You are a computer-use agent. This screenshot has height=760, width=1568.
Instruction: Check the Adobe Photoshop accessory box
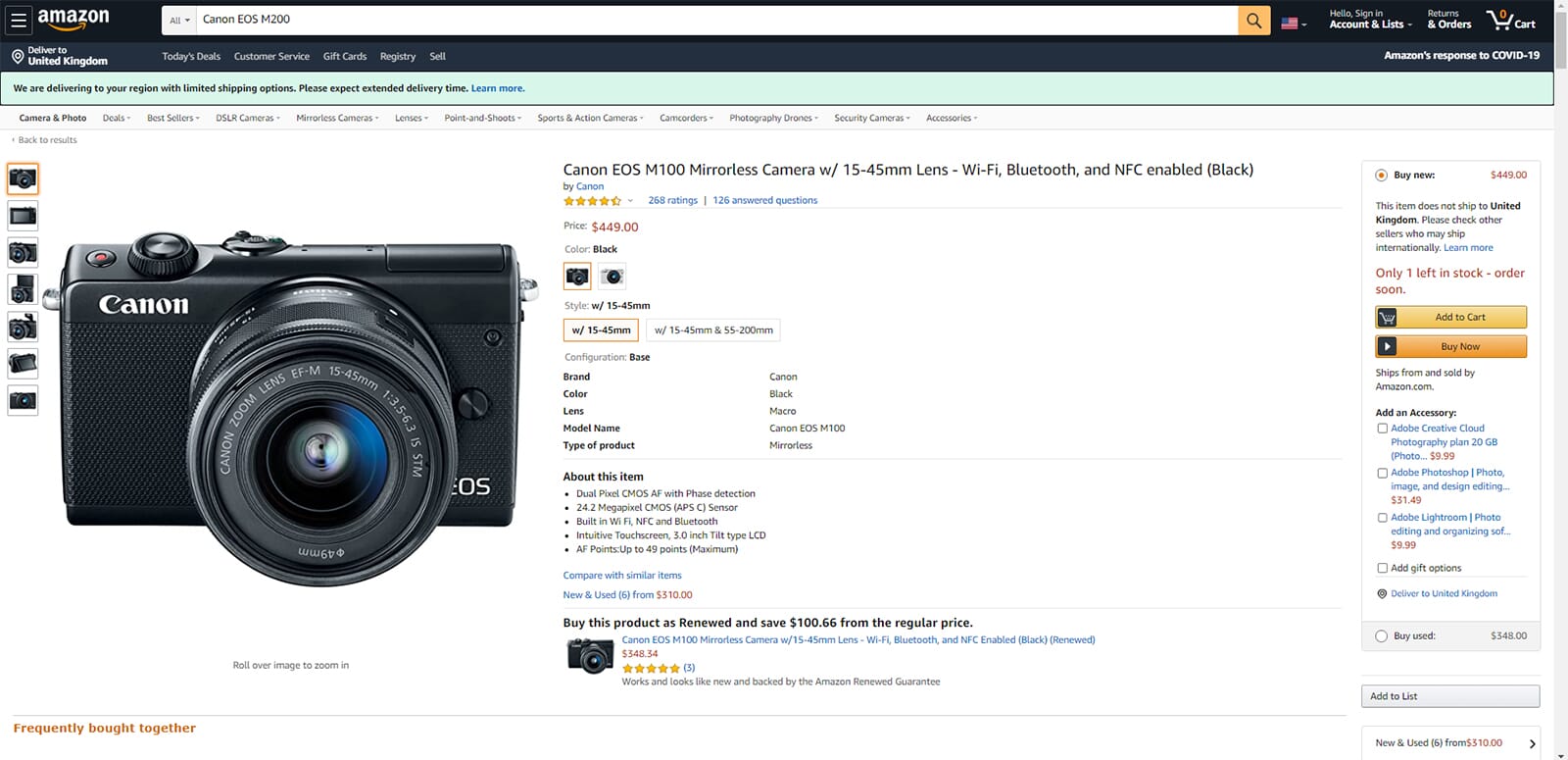1382,473
